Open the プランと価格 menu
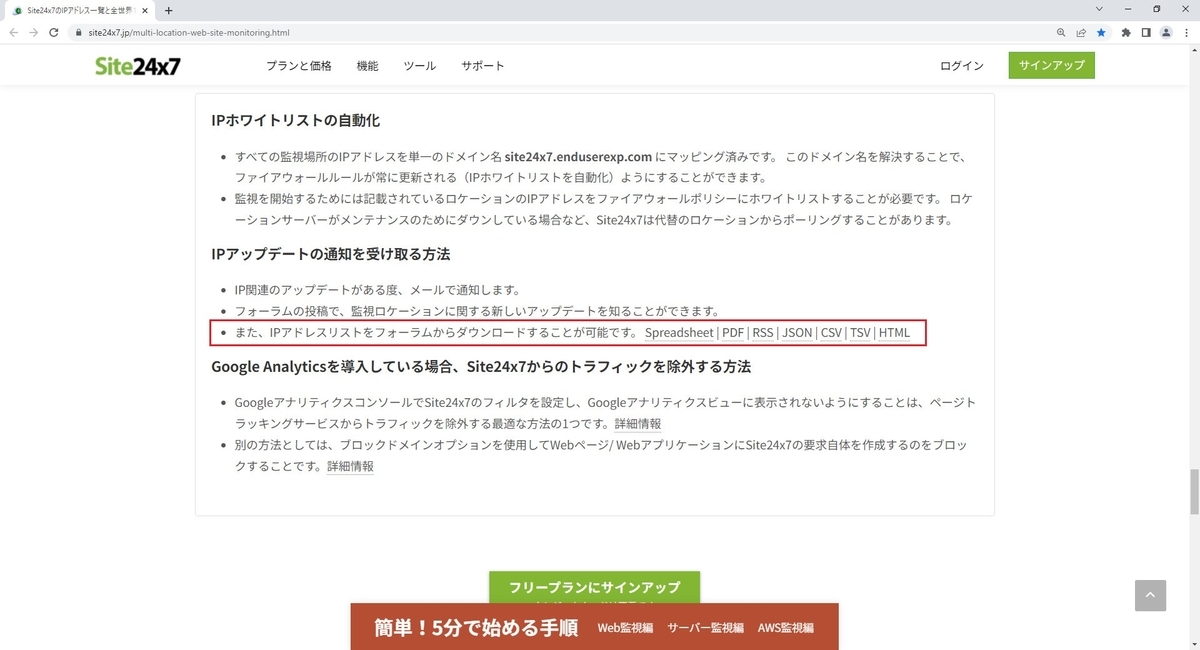Screen dimensions: 1200x650 (298, 66)
